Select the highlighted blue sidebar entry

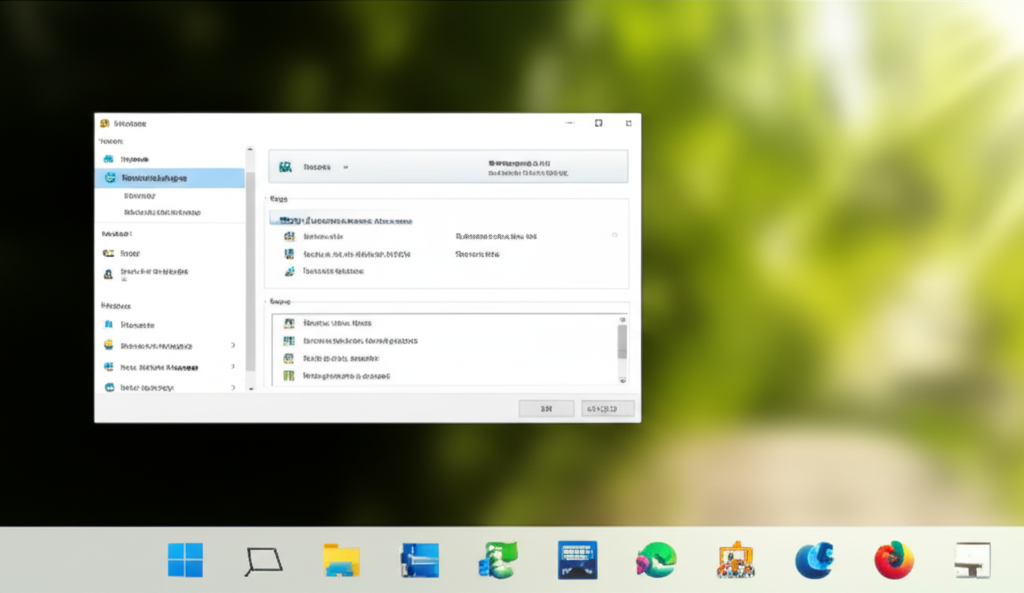point(170,178)
